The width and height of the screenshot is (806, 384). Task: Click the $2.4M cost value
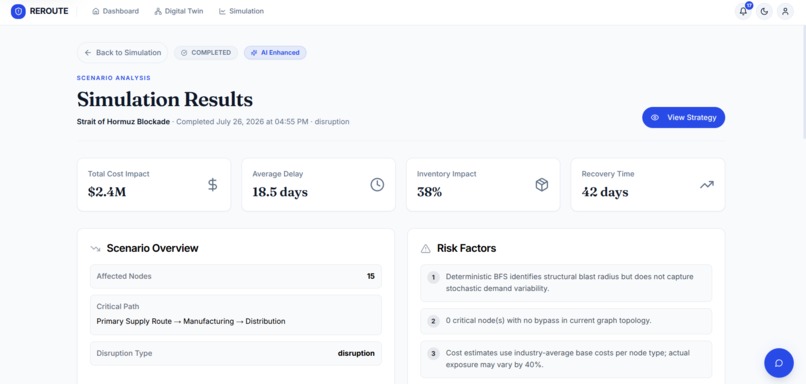(107, 192)
